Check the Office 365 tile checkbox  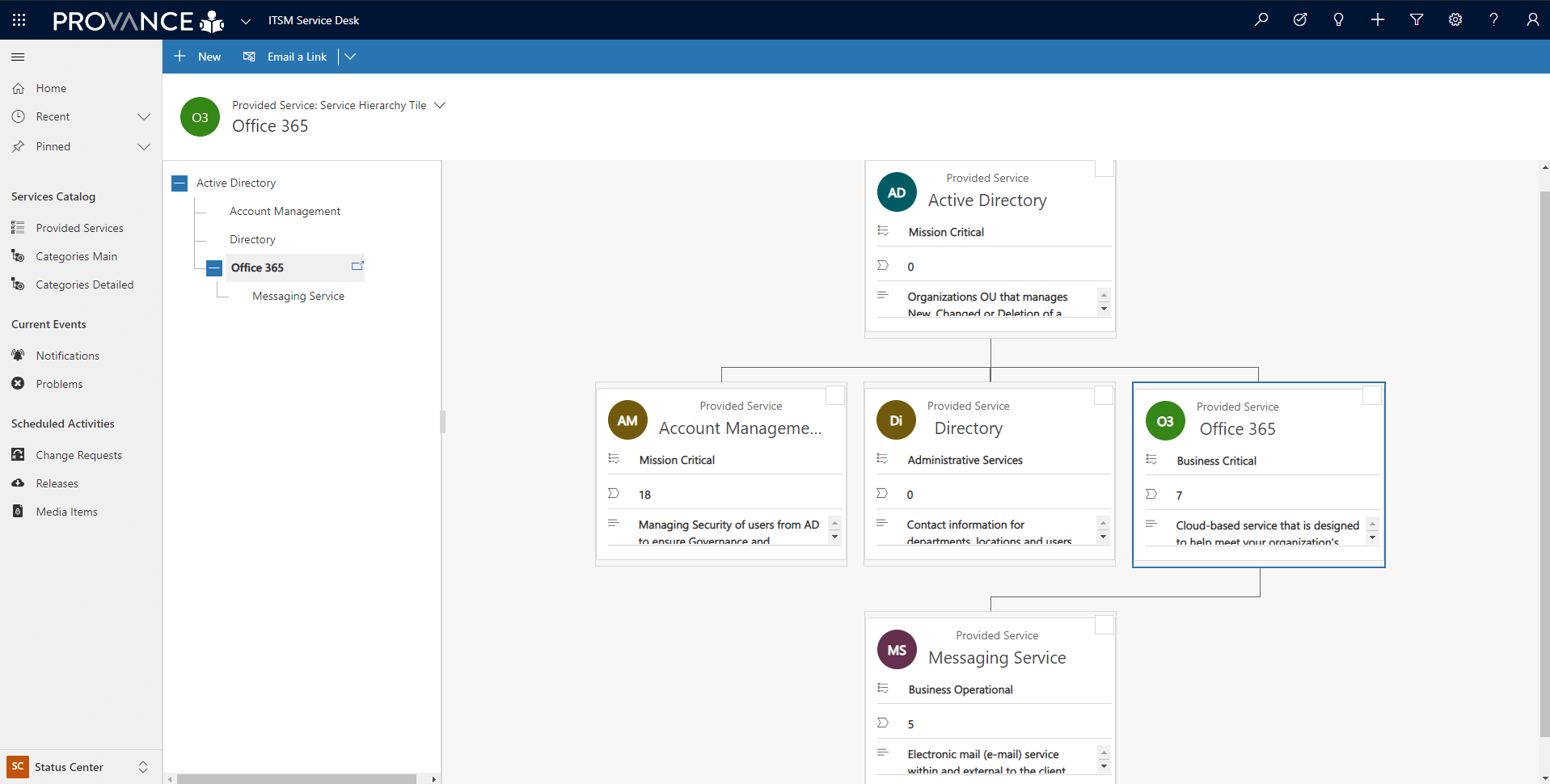coord(1372,395)
